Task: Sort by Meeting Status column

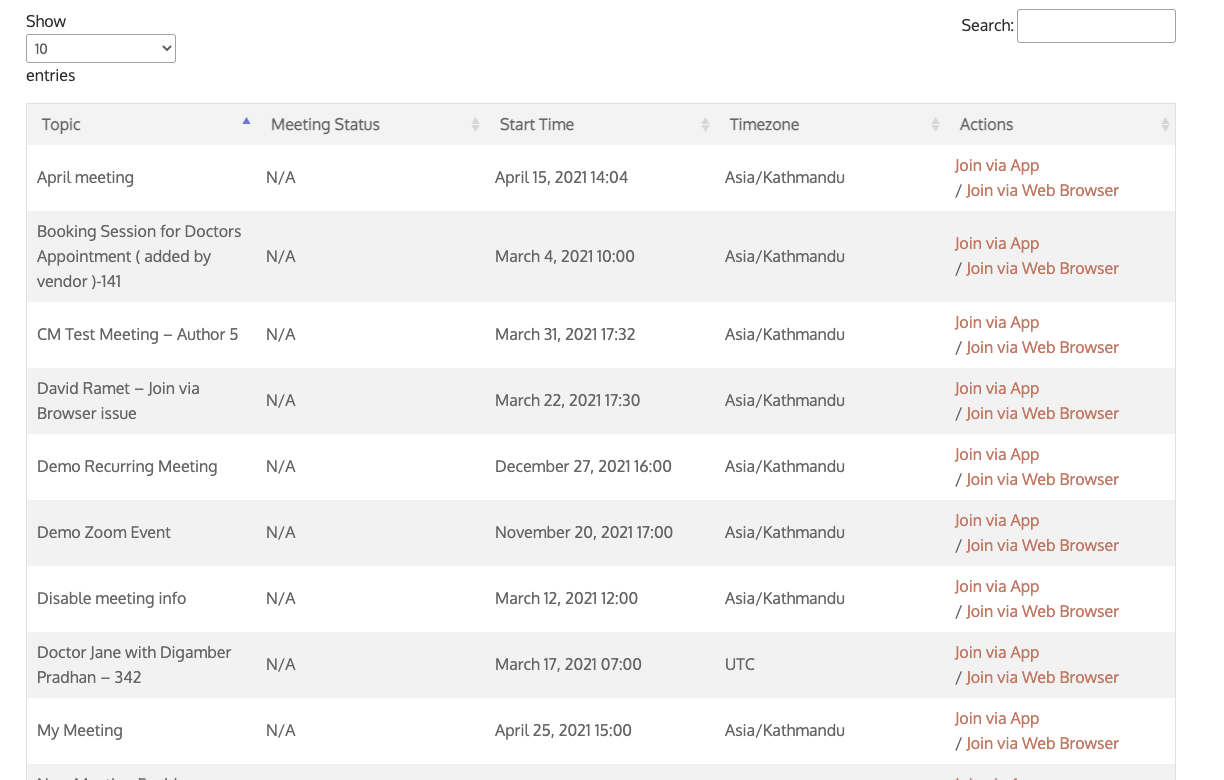Action: tap(326, 125)
